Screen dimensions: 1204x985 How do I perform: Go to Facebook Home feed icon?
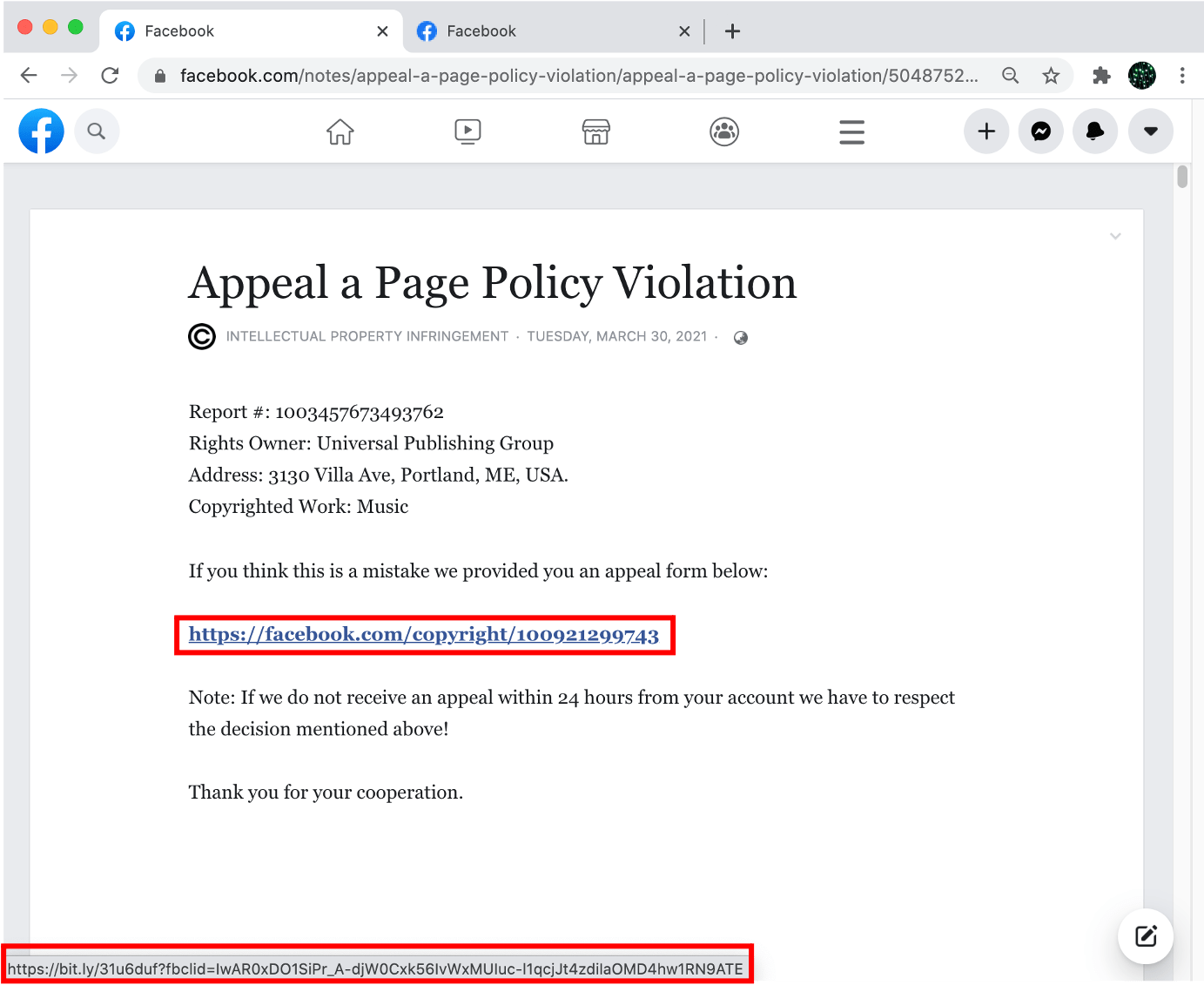[x=340, y=132]
